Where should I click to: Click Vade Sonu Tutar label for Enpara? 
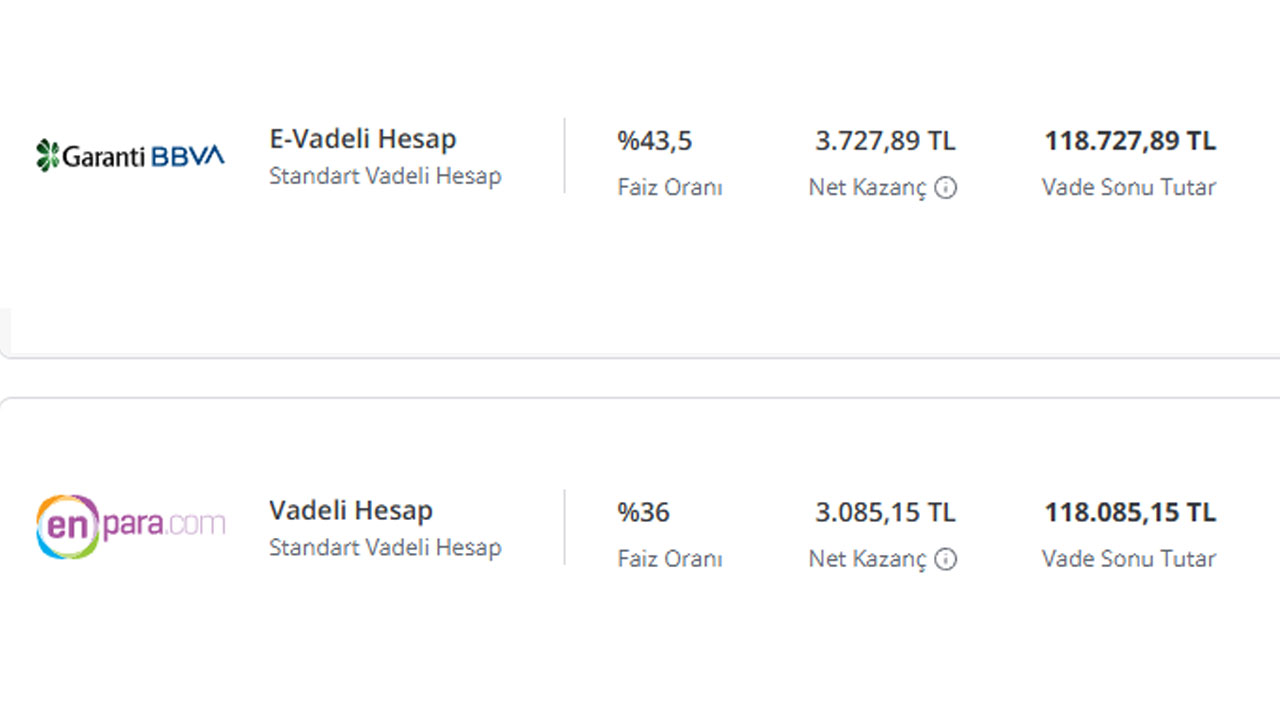[1129, 559]
